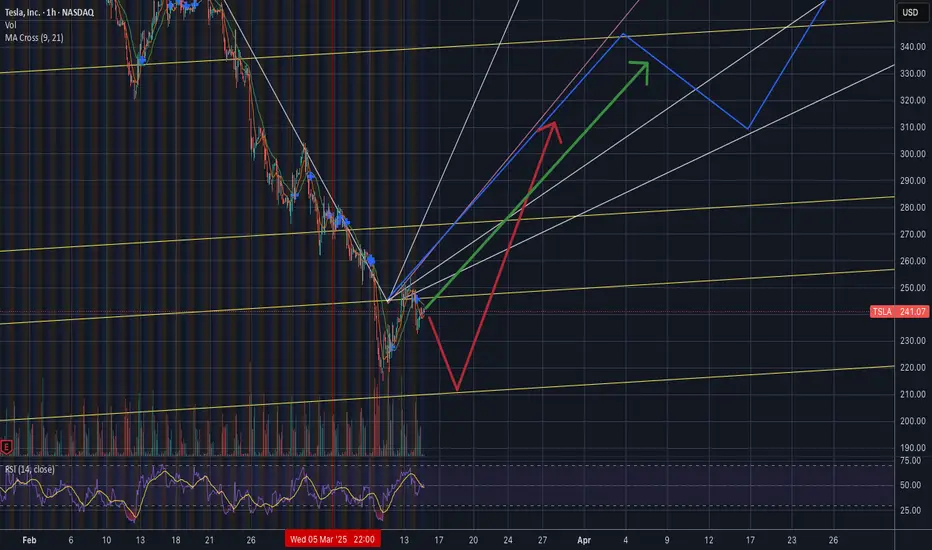Click the Tesla, Inc. symbol title

49,12
